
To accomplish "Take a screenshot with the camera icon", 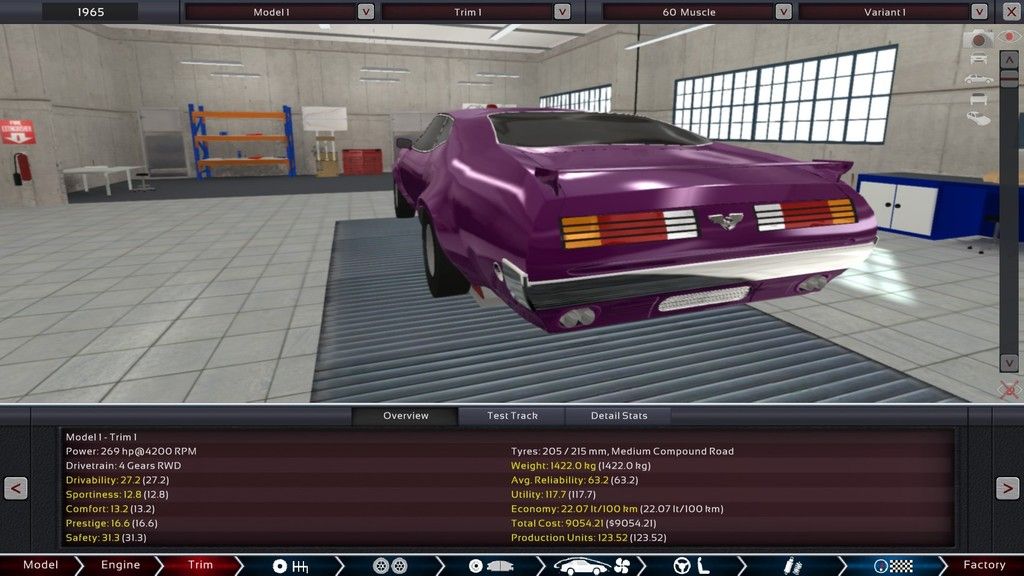I will 978,40.
